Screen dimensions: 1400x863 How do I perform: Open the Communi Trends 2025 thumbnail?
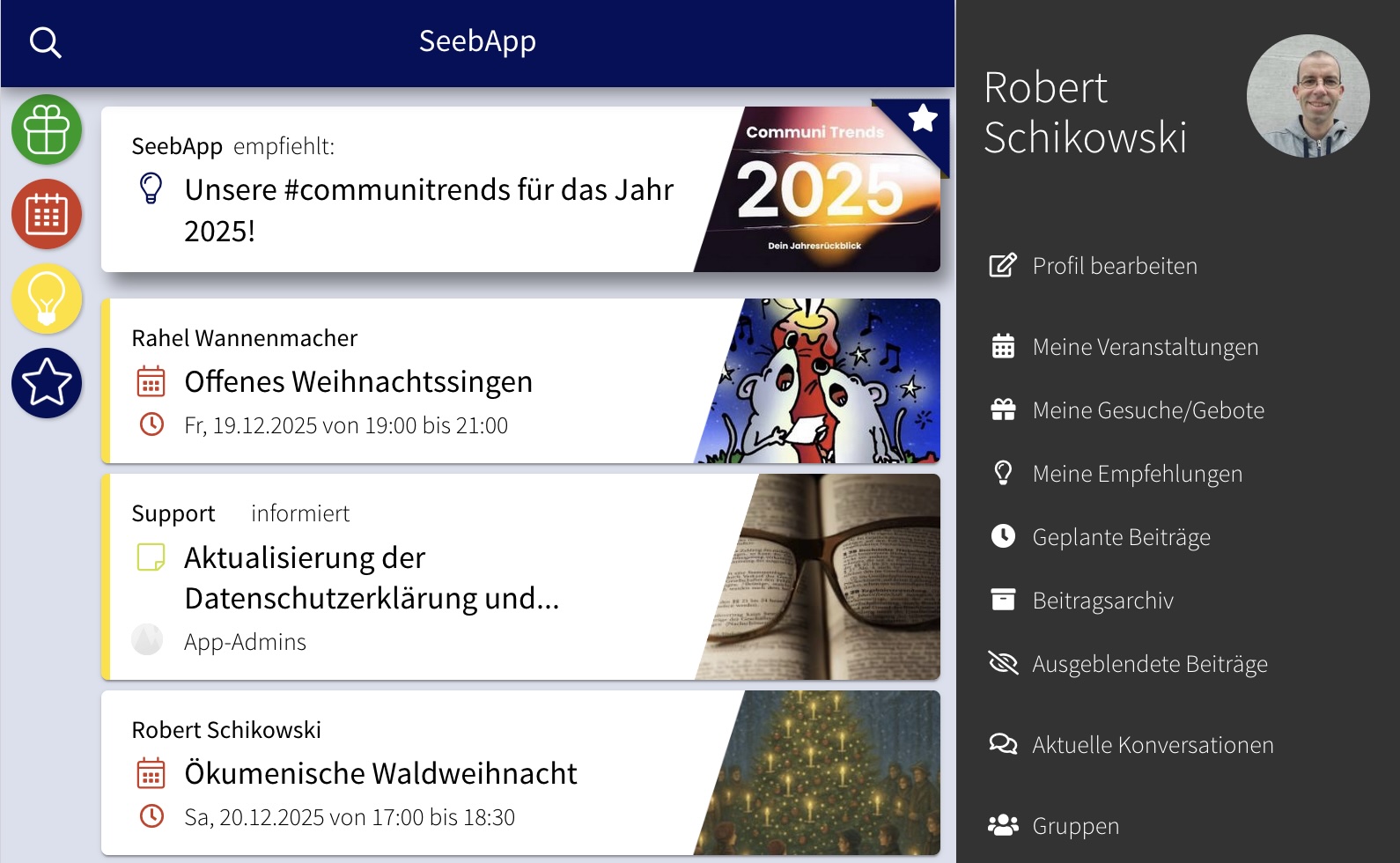coord(817,189)
